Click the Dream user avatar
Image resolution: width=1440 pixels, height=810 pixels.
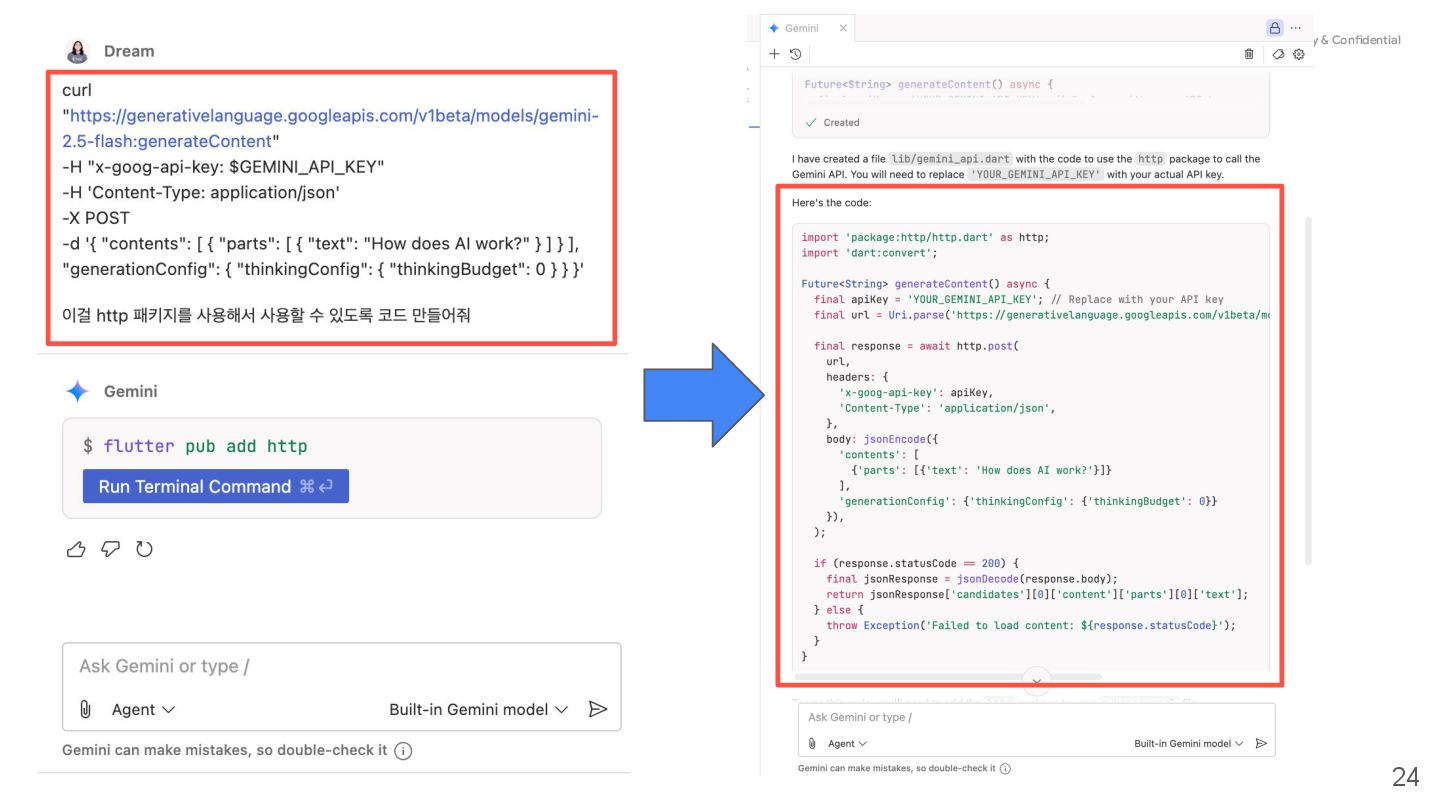78,51
